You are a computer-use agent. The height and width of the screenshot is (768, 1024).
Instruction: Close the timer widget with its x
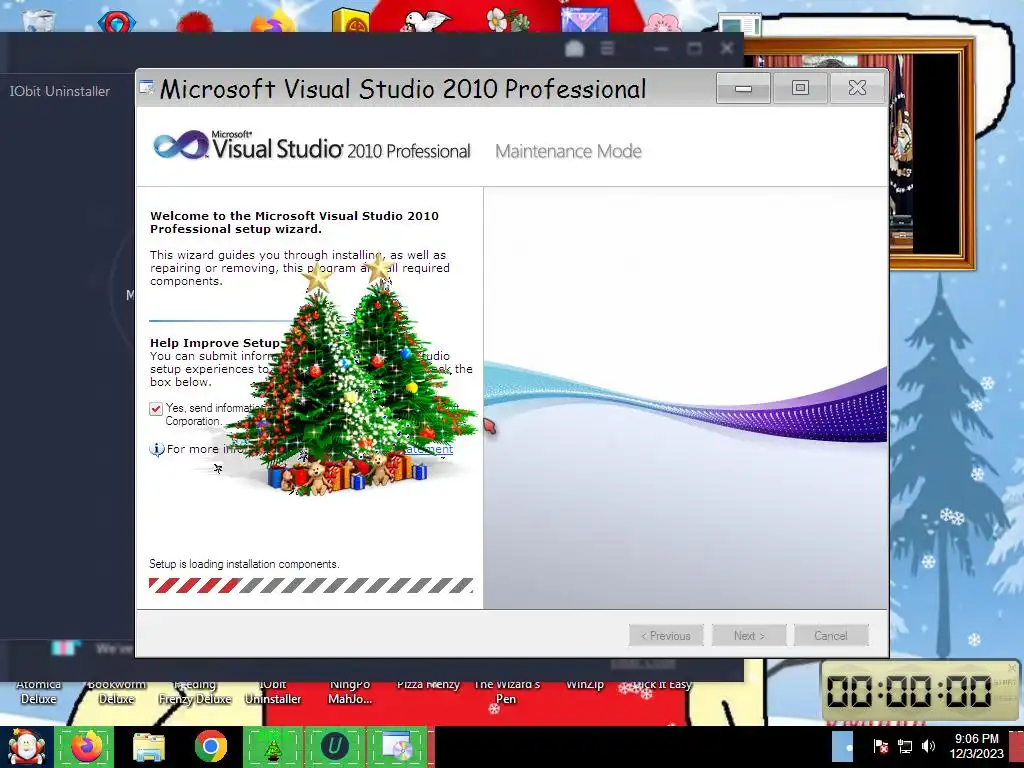pos(1012,668)
